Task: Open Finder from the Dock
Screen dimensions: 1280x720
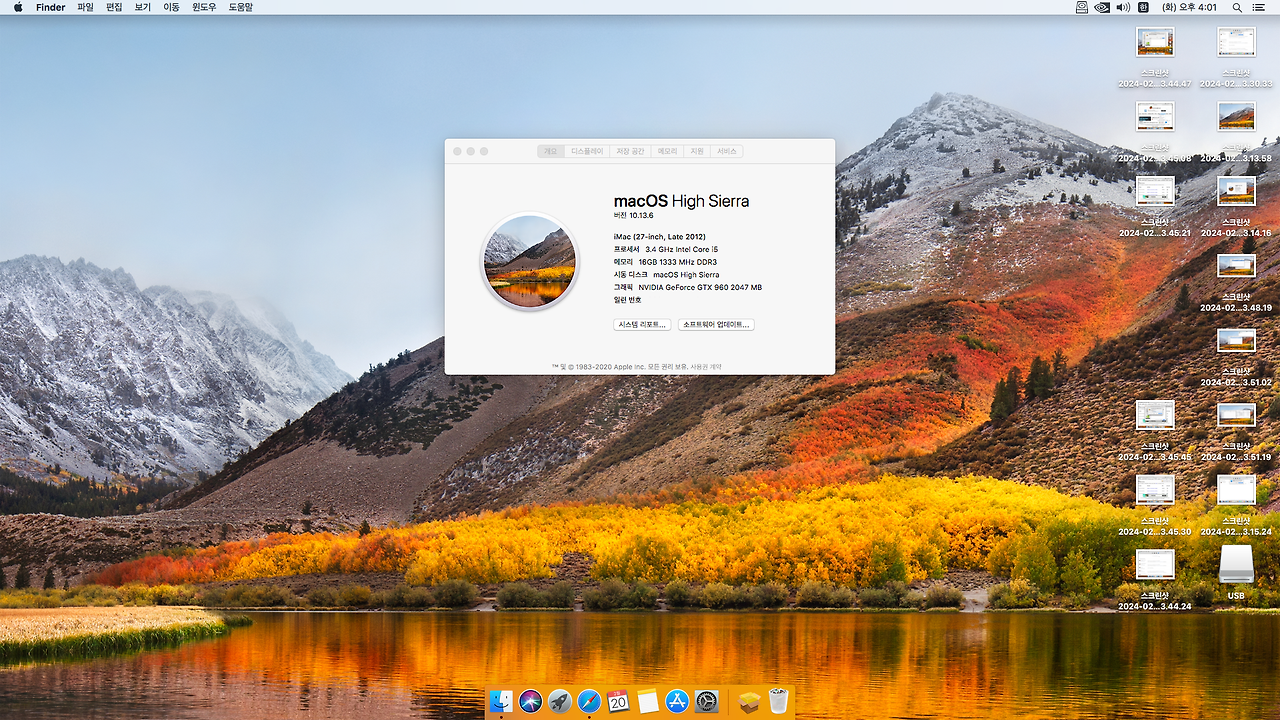Action: coord(501,701)
